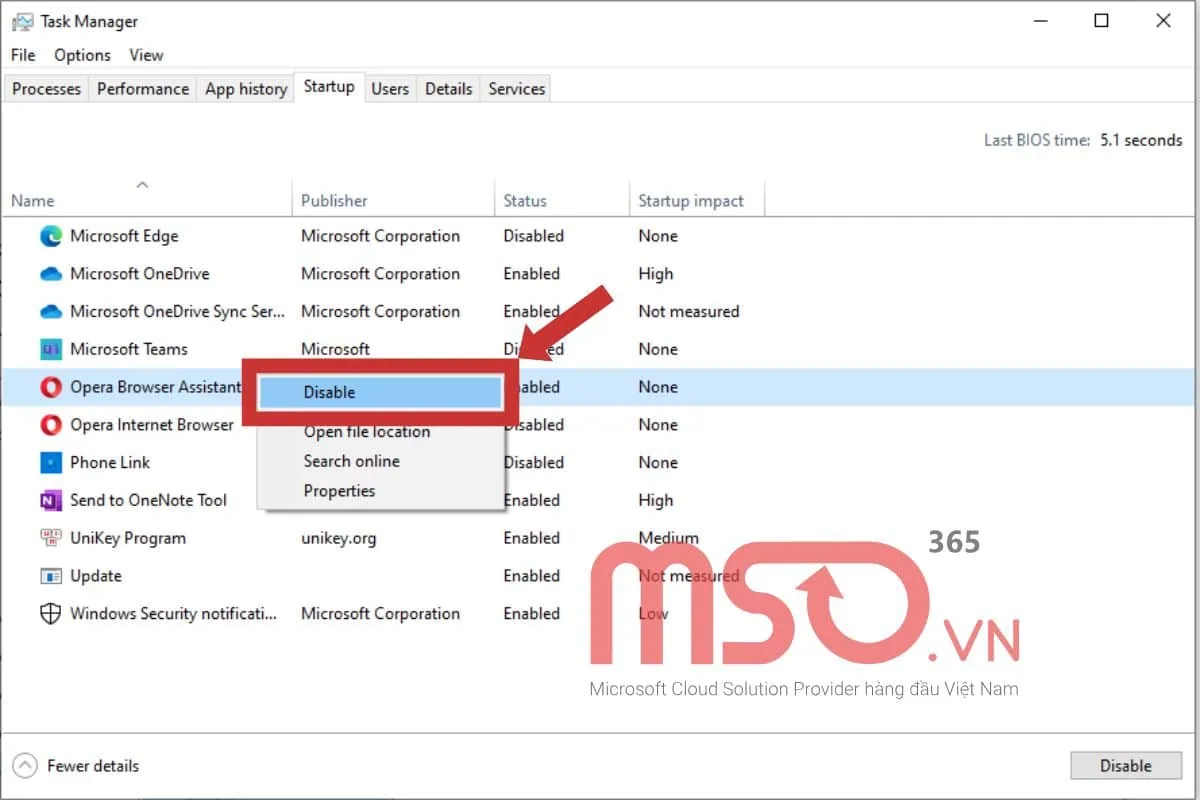
Task: Click the Microsoft Edge startup icon
Action: coord(53,236)
